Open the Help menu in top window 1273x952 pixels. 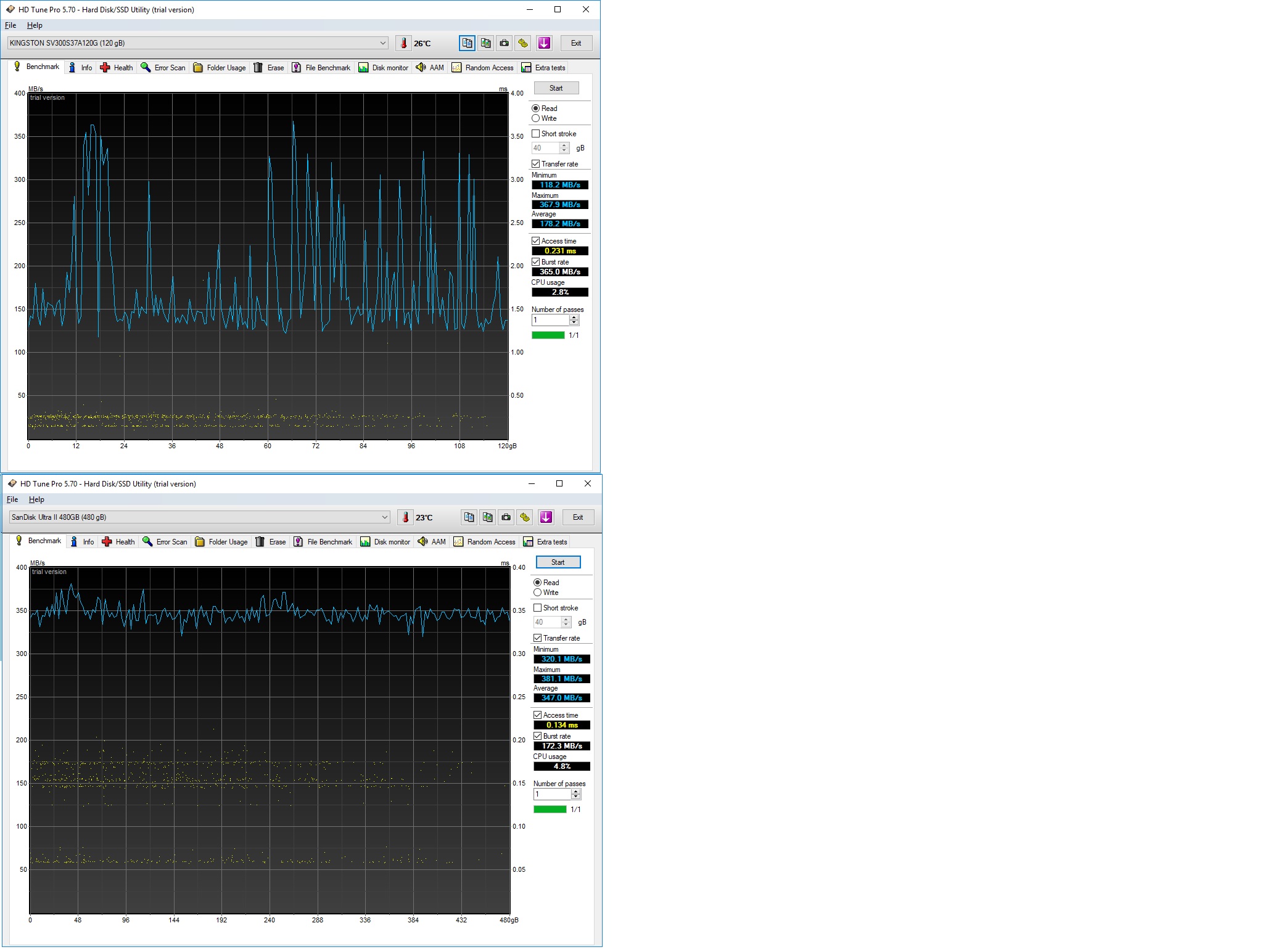[x=35, y=25]
